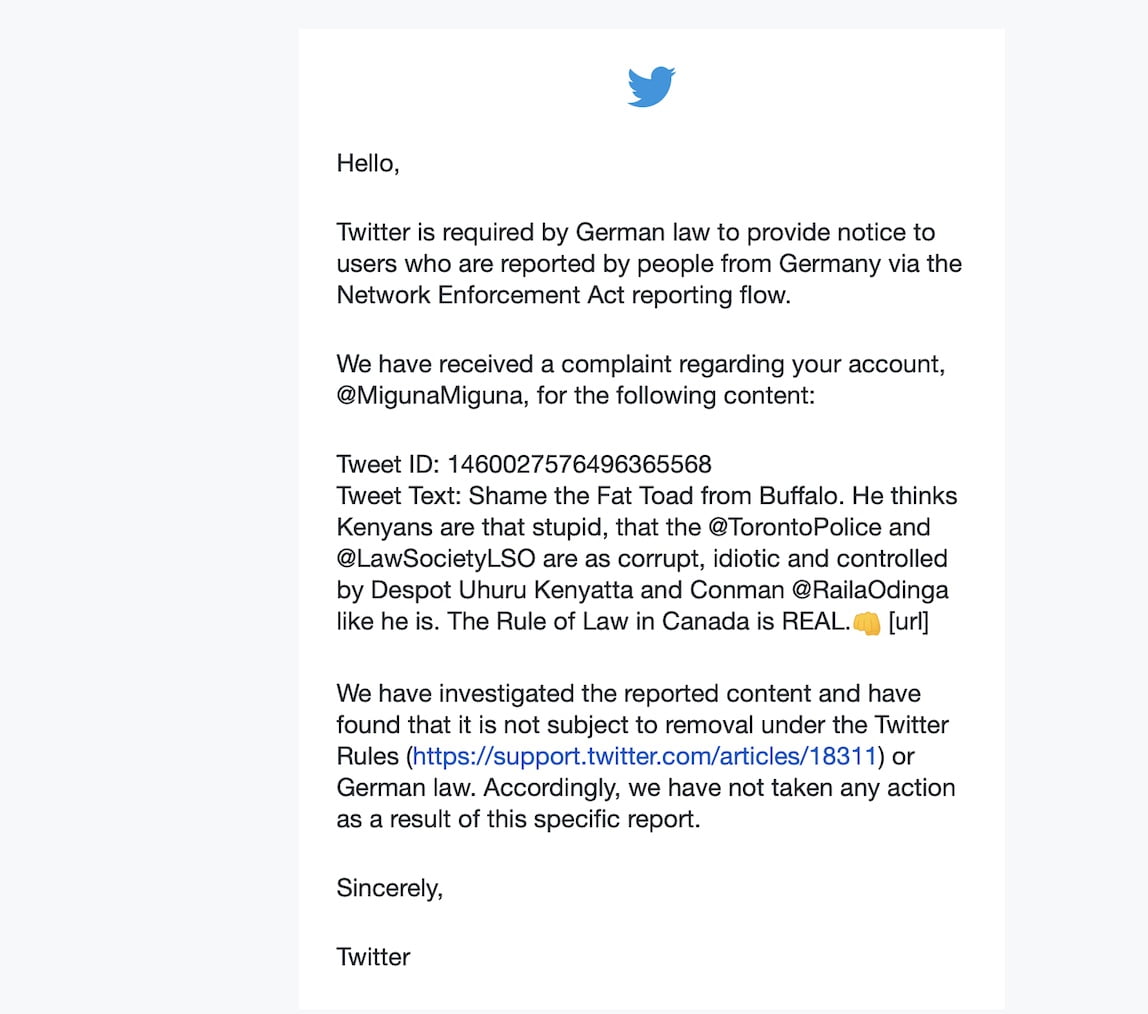Click the [url] placeholder in tweet text
The width and height of the screenshot is (1148, 1014).
coord(909,622)
